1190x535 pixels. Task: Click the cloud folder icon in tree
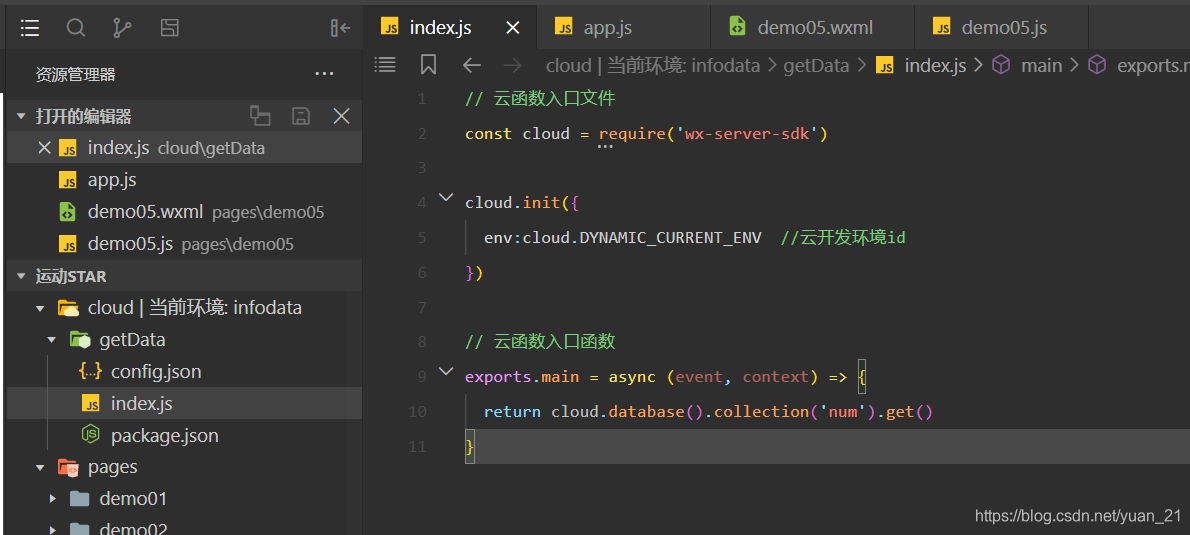point(68,308)
